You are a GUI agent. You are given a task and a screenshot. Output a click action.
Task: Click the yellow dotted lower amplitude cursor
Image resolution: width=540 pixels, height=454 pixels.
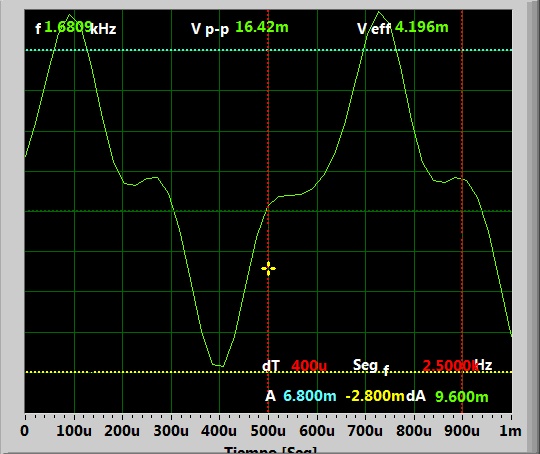pos(268,372)
